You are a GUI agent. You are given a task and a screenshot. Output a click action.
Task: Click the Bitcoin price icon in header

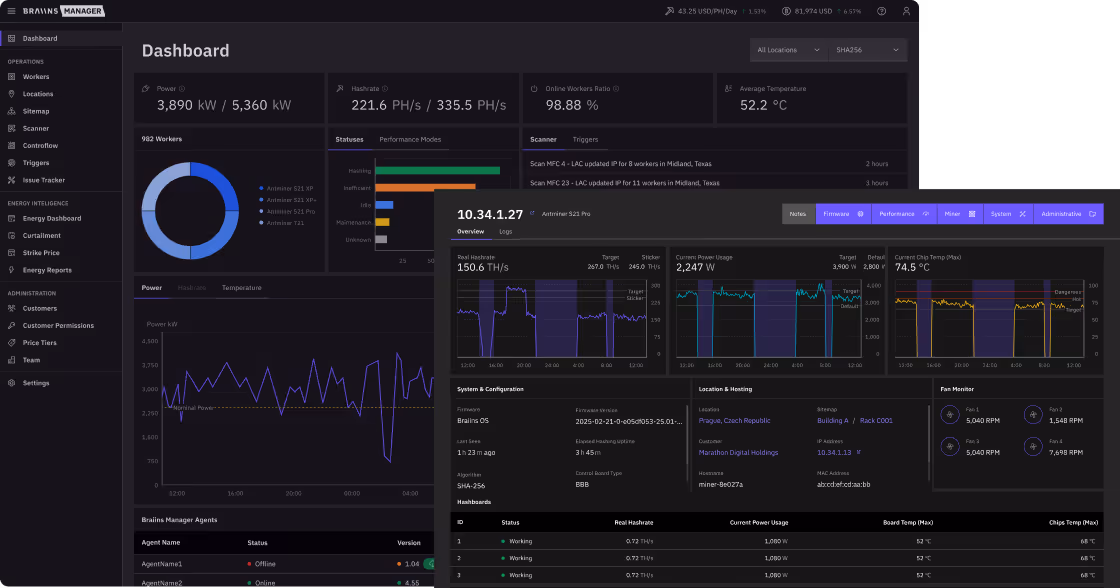tap(786, 11)
